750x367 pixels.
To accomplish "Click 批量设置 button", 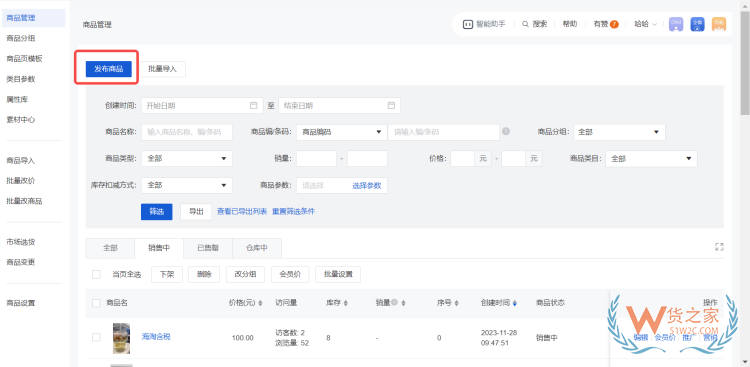I will pyautogui.click(x=338, y=274).
